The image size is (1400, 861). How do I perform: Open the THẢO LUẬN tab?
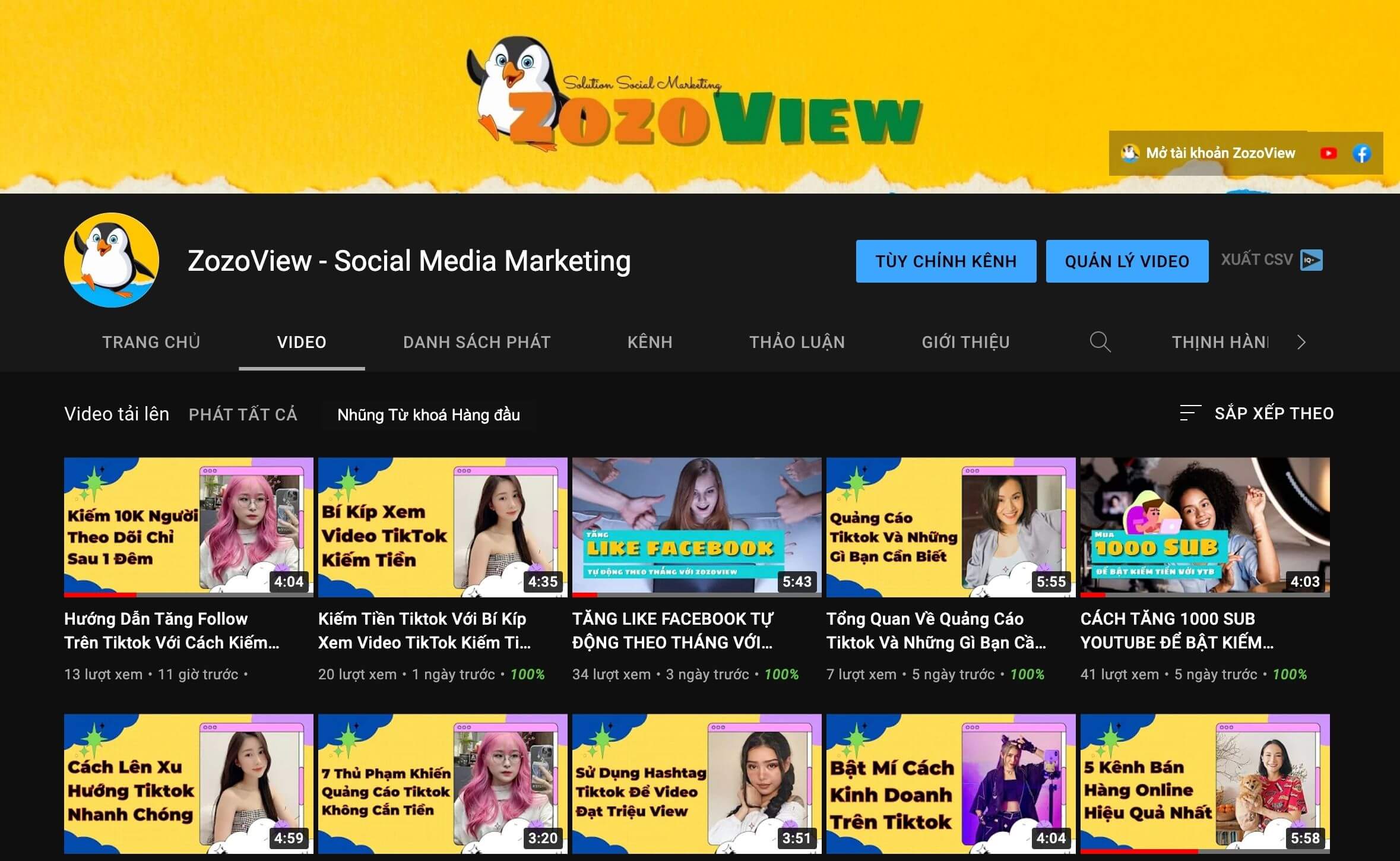[797, 342]
